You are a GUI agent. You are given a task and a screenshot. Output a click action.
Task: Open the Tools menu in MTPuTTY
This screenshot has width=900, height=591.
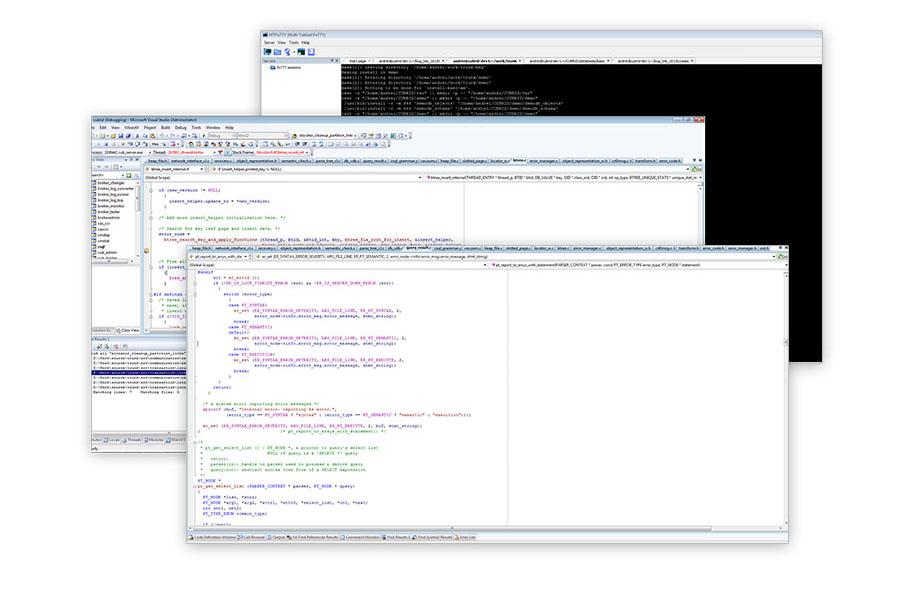(x=293, y=42)
